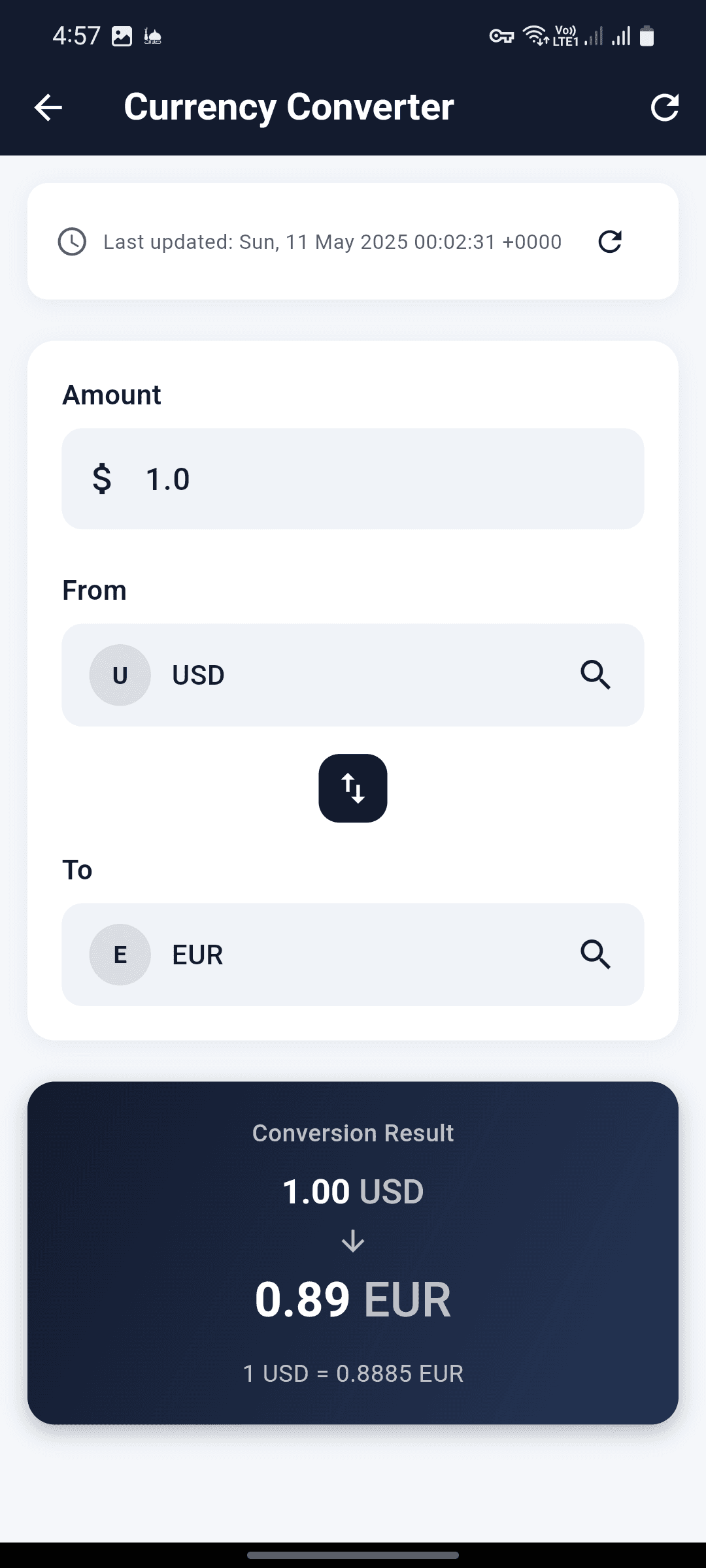Tap the Last updated timestamp text
This screenshot has width=706, height=1568.
click(x=332, y=242)
